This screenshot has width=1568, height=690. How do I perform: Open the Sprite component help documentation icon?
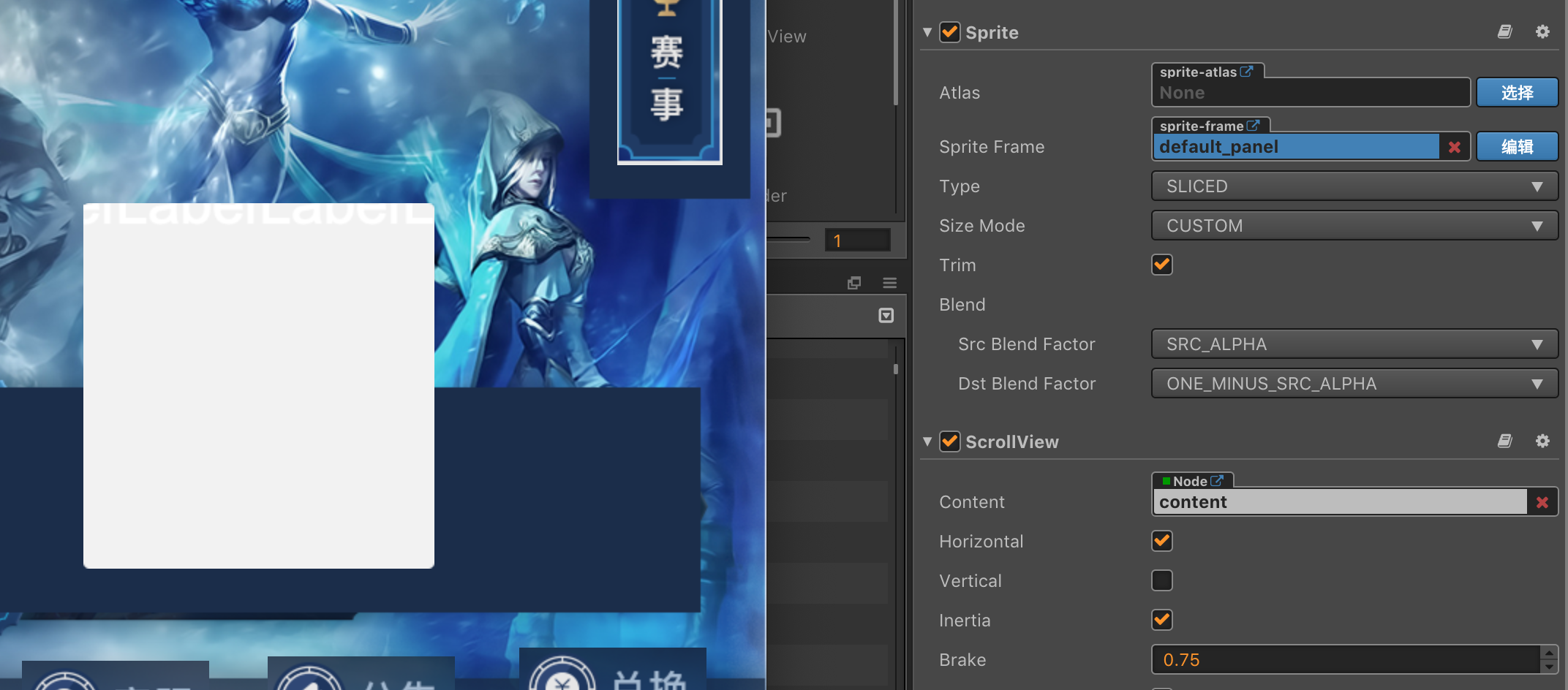coord(1504,31)
